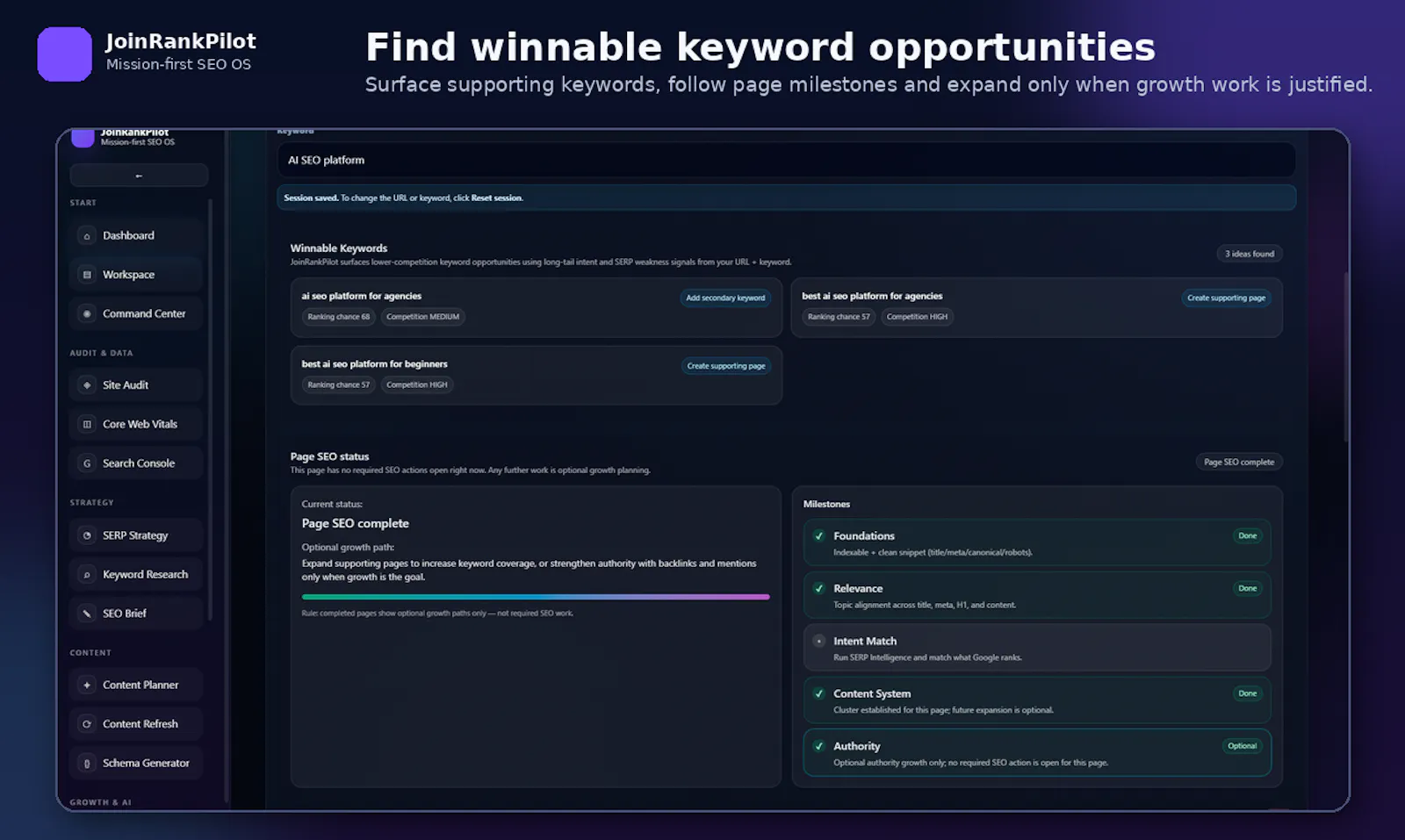Click the main content vertical scrollbar
1405x840 pixels.
point(1346,355)
